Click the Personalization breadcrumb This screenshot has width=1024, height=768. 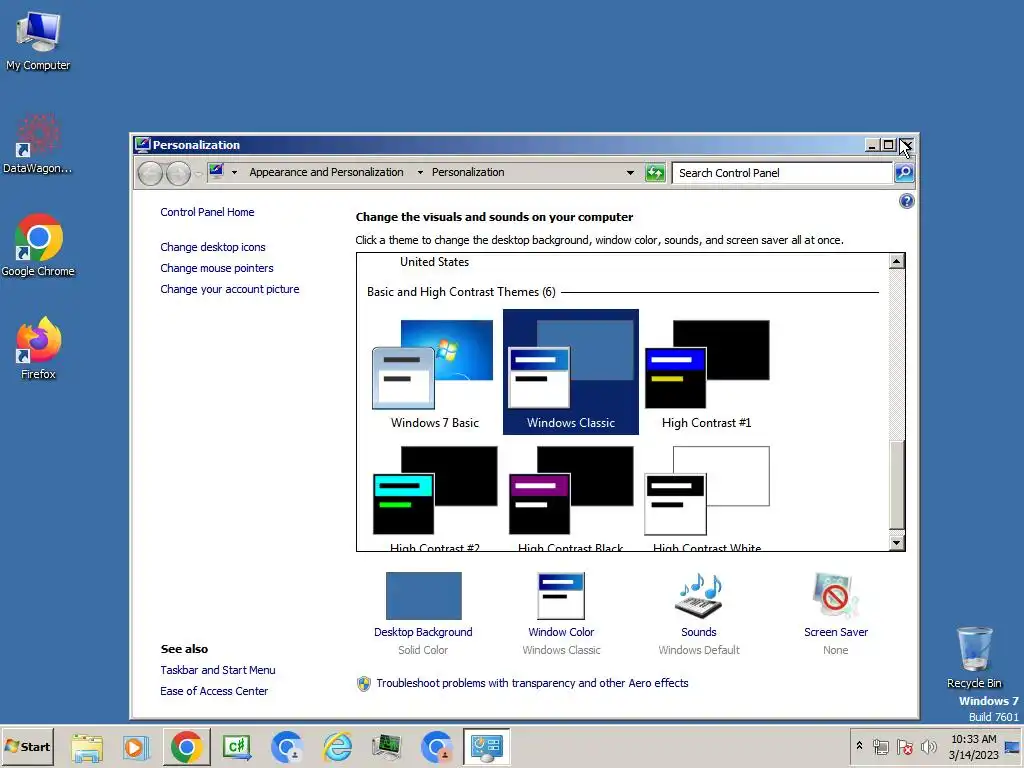point(468,172)
